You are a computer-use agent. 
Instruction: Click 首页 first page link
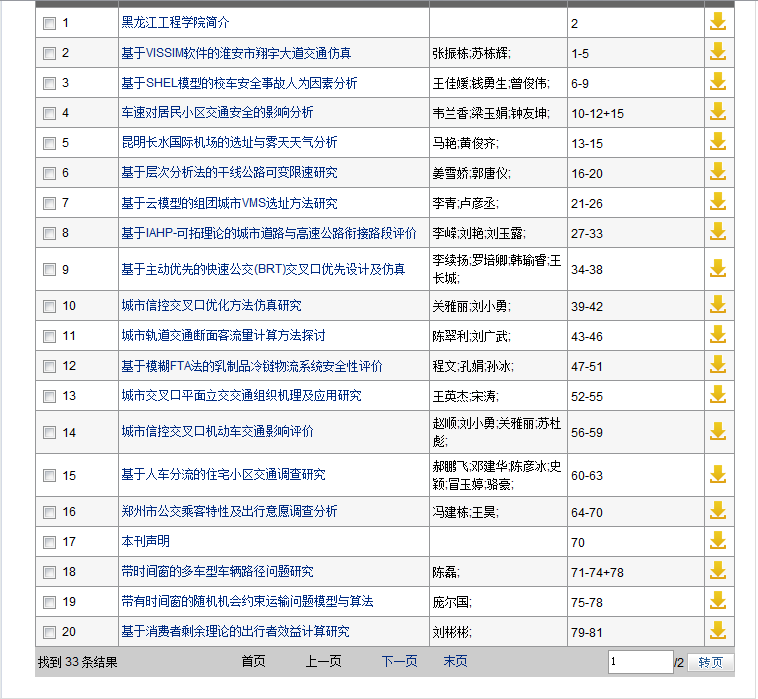click(253, 661)
